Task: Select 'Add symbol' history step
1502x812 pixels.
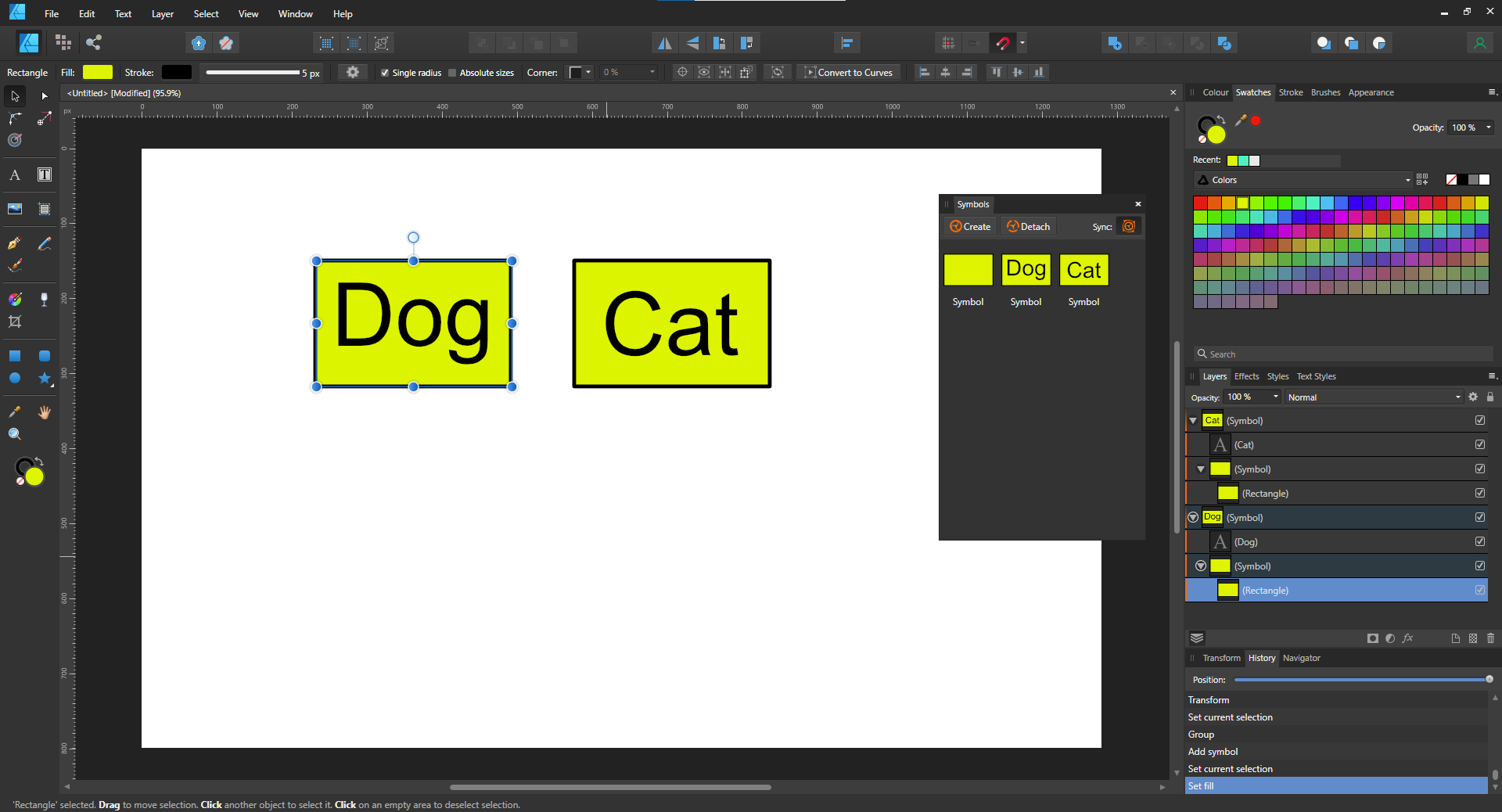Action: pyautogui.click(x=1336, y=751)
